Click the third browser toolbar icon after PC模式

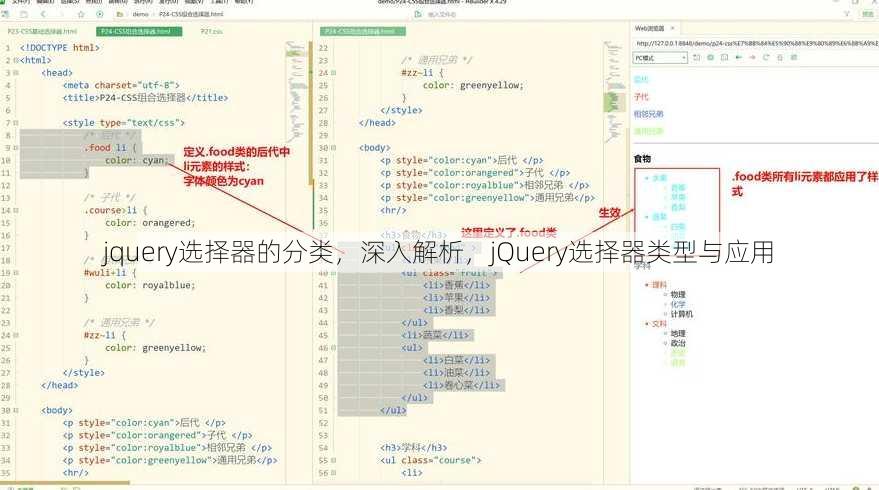tap(724, 58)
